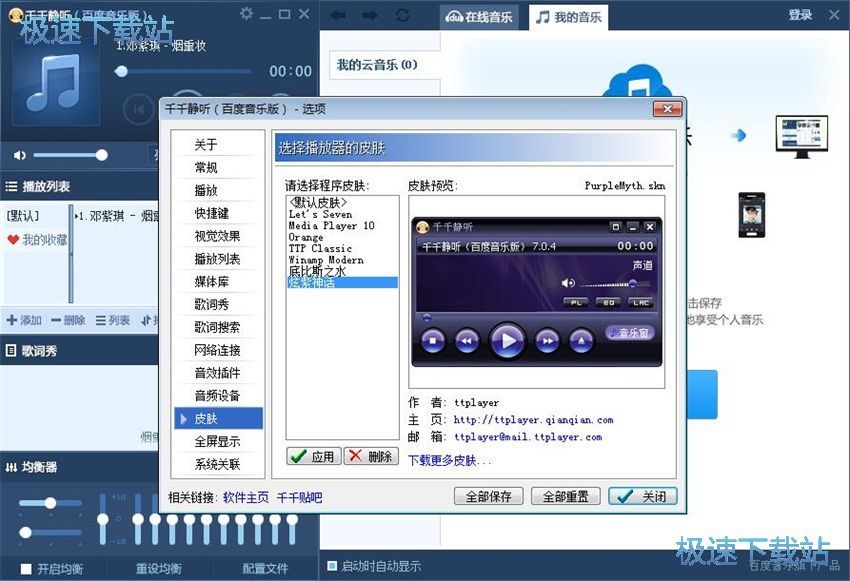The height and width of the screenshot is (581, 850).
Task: Open 播放列表 options page
Action: pos(218,259)
